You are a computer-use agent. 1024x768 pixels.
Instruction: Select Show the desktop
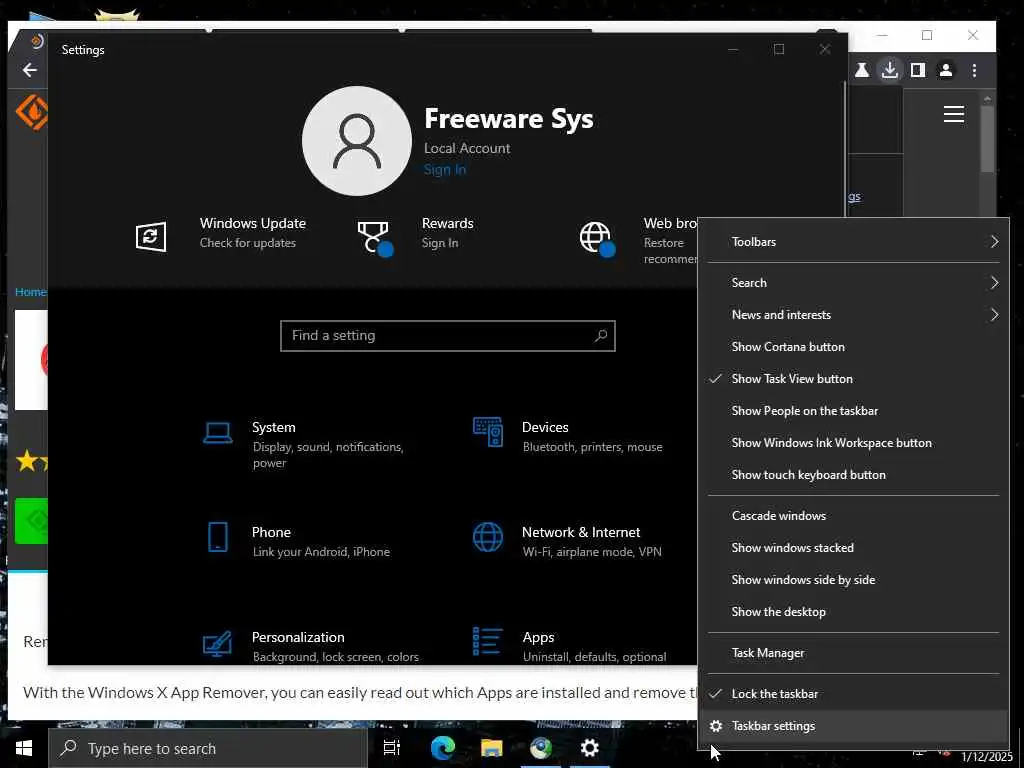[x=854, y=612]
